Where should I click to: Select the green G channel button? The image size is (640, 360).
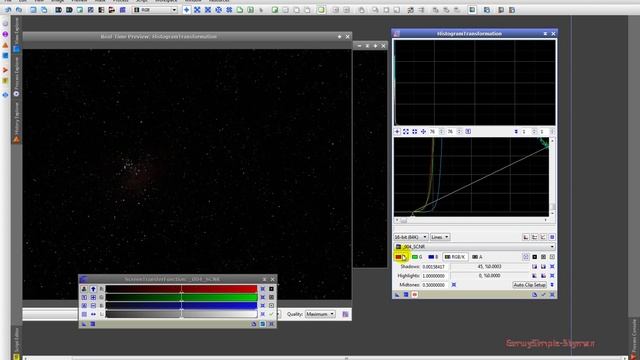pyautogui.click(x=417, y=257)
